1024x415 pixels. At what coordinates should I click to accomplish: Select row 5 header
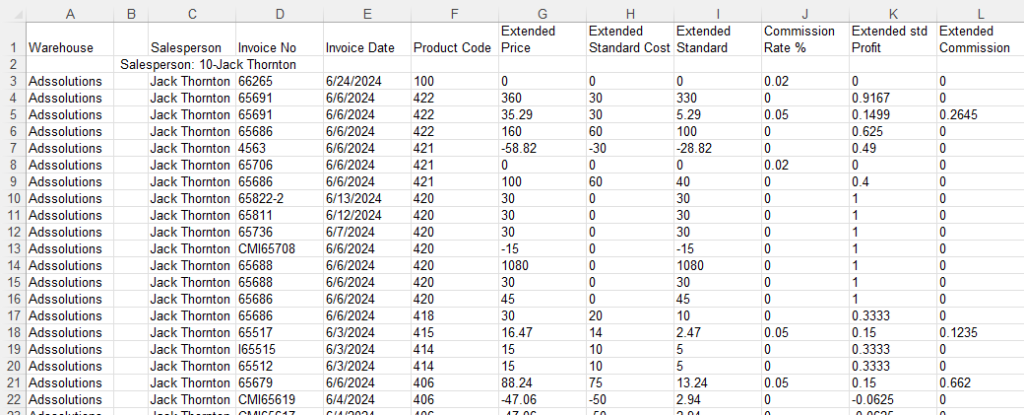13,115
